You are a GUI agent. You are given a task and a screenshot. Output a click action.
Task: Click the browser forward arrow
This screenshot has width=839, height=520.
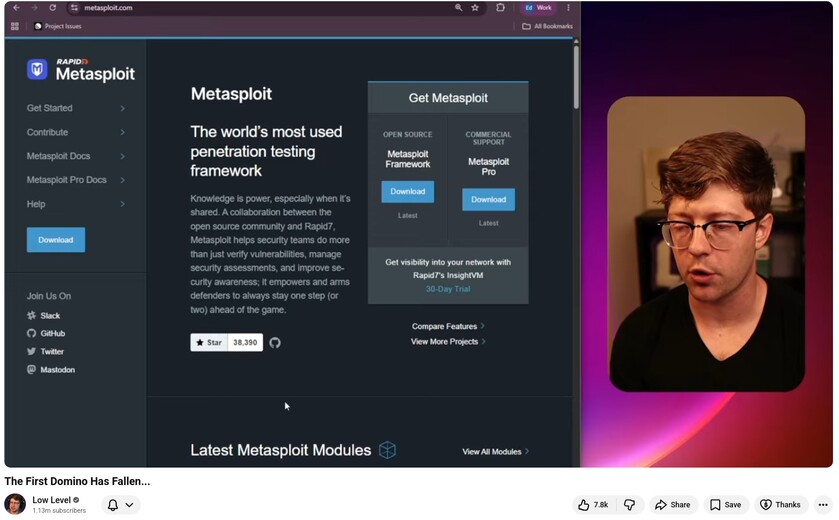tap(34, 7)
